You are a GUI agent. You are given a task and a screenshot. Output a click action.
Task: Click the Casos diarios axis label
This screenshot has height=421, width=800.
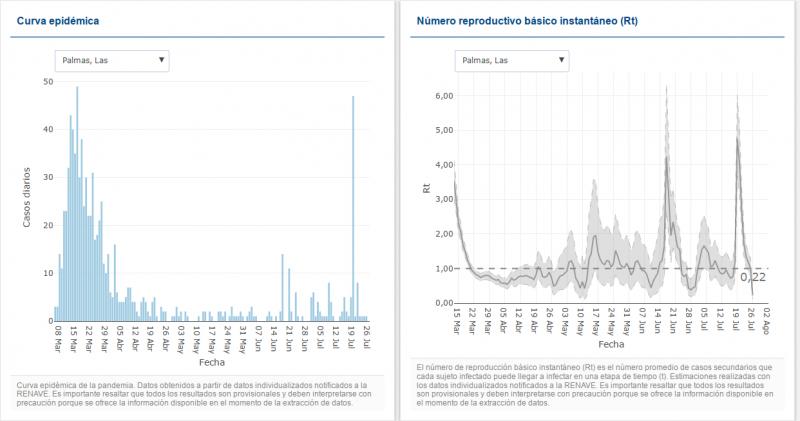click(30, 197)
